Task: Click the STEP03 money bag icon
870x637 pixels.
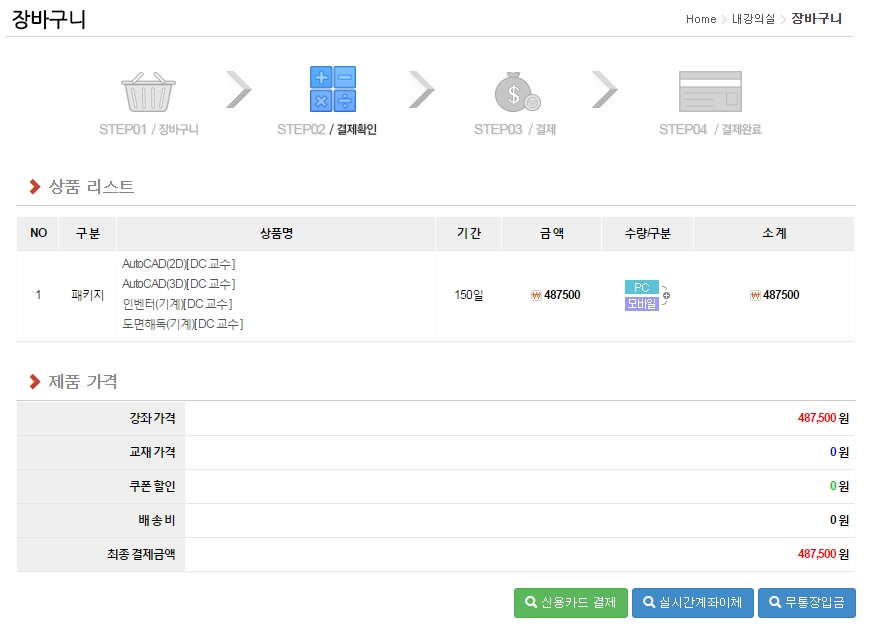Action: 517,91
